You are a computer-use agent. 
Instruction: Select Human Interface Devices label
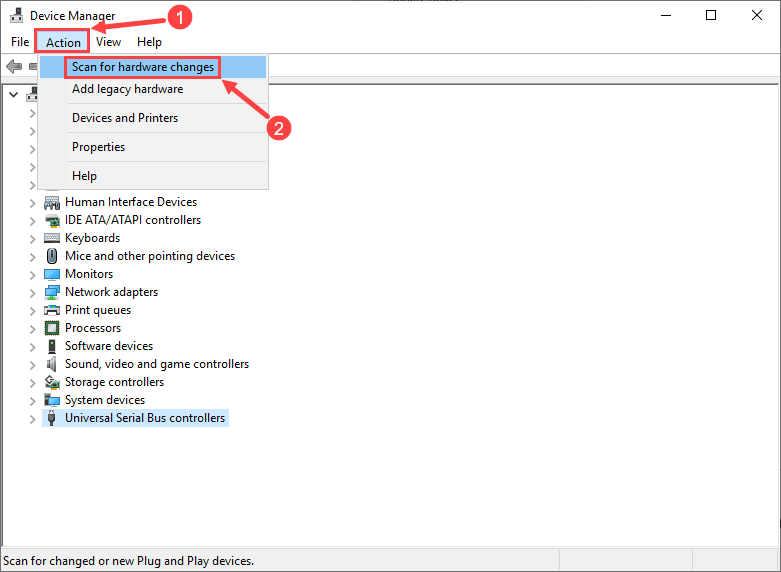click(131, 202)
